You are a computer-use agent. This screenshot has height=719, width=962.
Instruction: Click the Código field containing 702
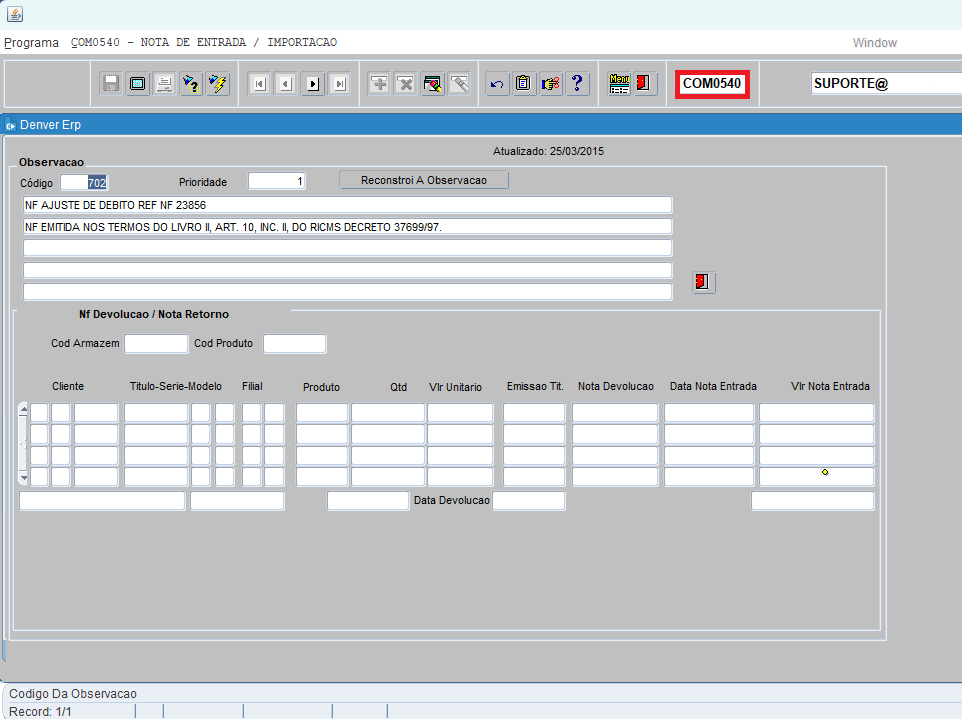pos(85,182)
